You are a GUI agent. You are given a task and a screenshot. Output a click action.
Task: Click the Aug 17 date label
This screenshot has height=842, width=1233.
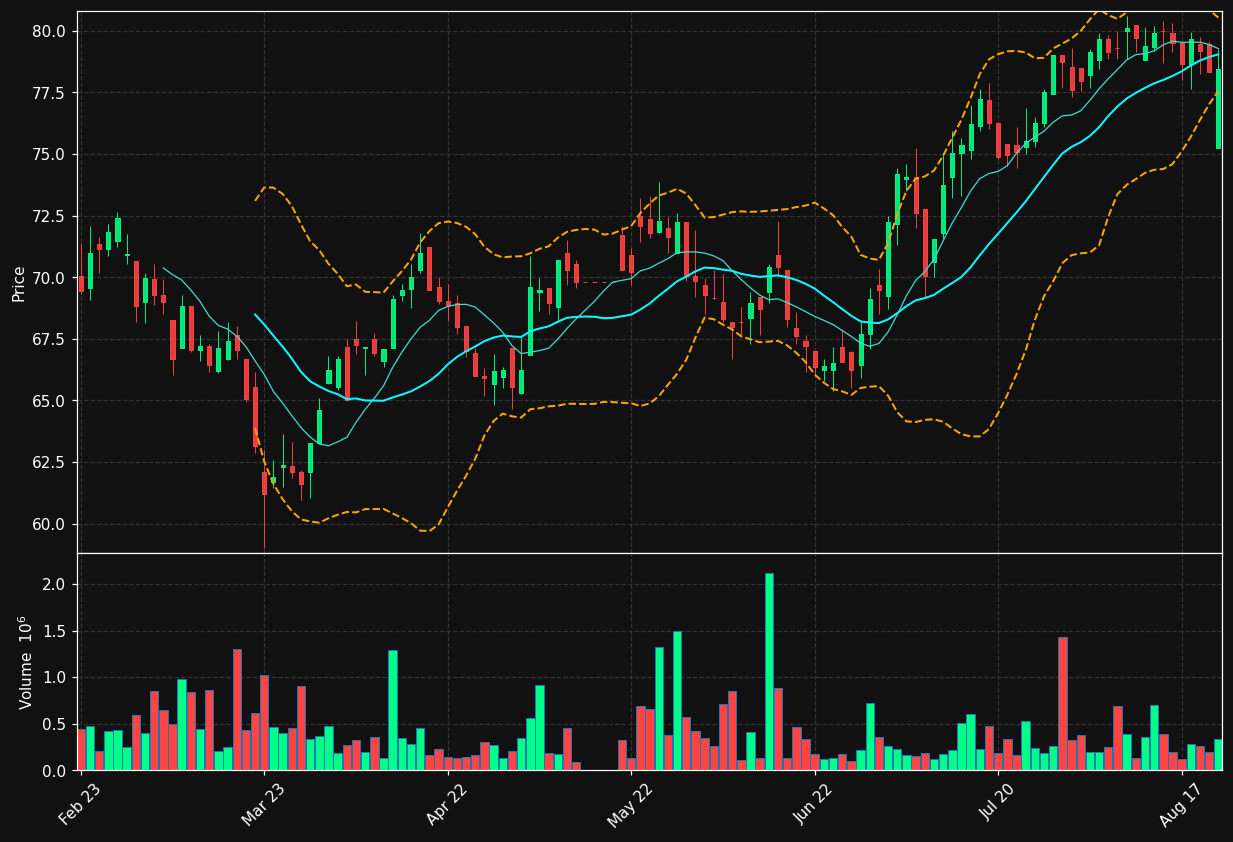tap(1180, 805)
